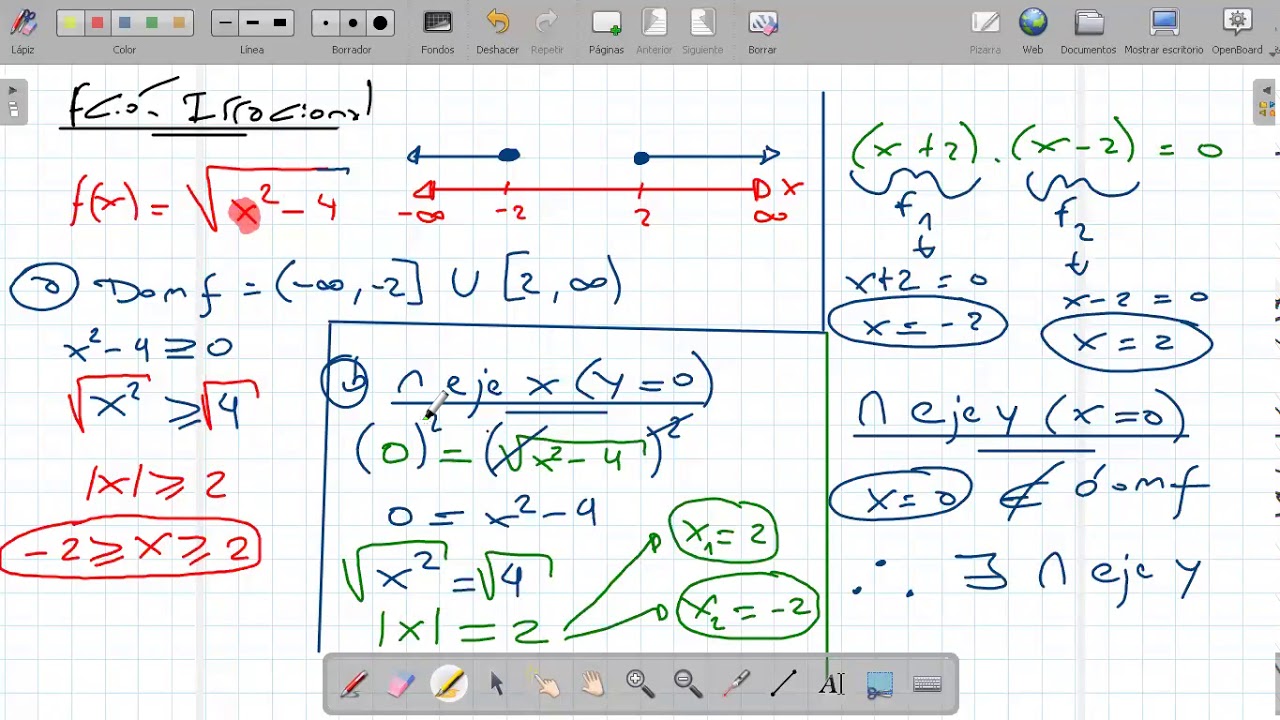Screen dimensions: 1280x720
Task: Select the pointing-finger interact tool
Action: click(x=545, y=684)
